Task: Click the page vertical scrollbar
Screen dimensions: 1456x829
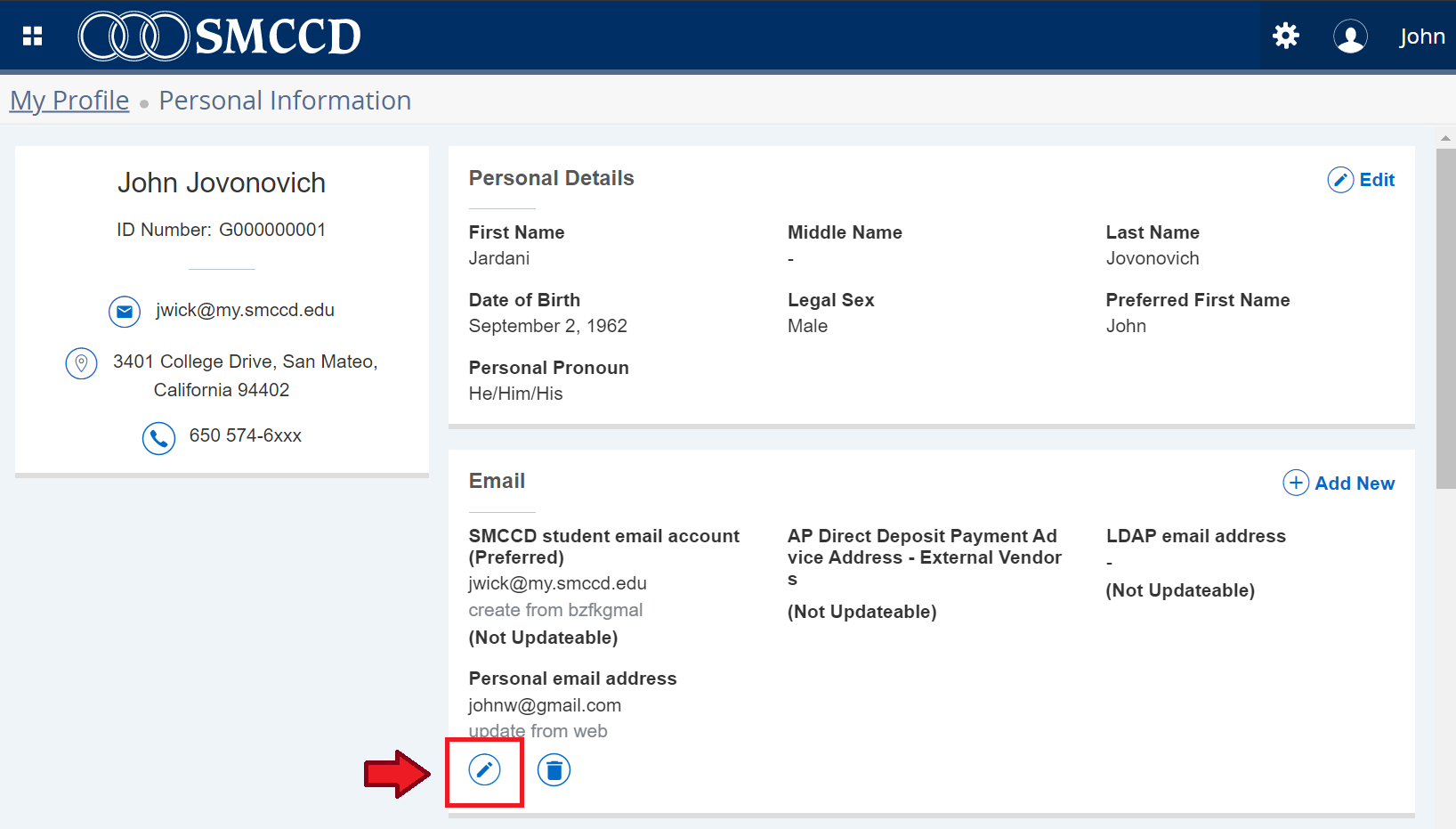Action: [1445, 318]
